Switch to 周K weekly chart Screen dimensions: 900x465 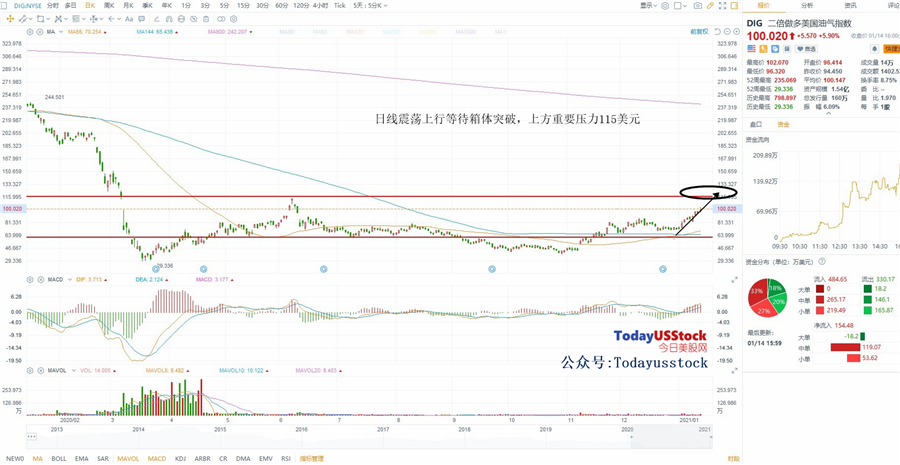click(108, 6)
